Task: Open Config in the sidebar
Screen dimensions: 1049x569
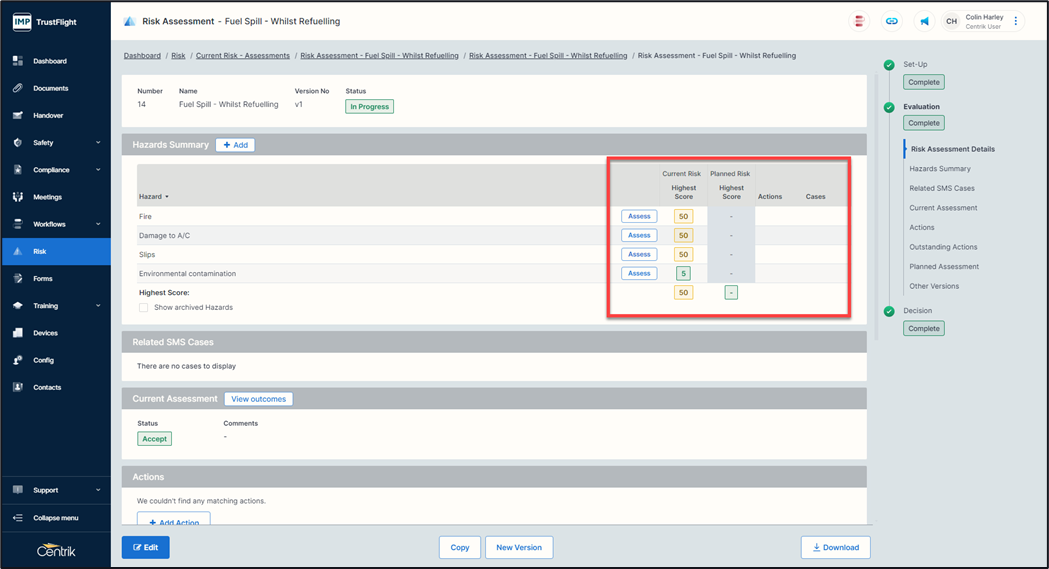Action: [43, 360]
